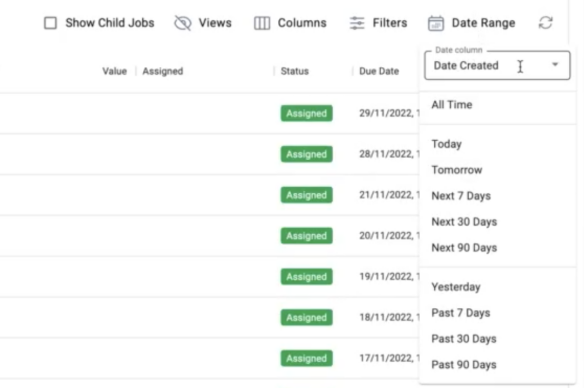Toggle the Date Range button
This screenshot has width=584, height=388.
[483, 23]
